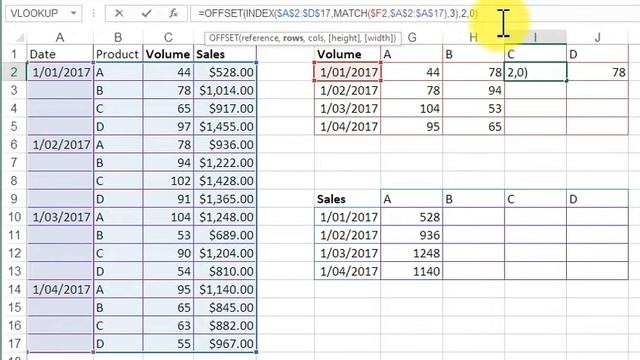This screenshot has width=640, height=360.
Task: Select cell with $1,014.00
Action: (x=225, y=90)
